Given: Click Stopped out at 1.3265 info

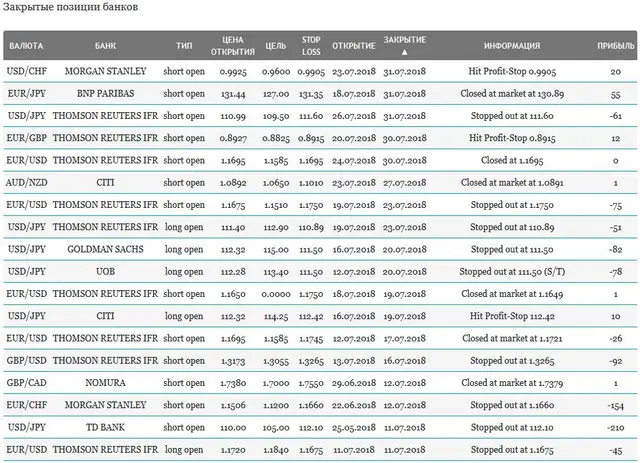Looking at the screenshot, I should tap(512, 361).
